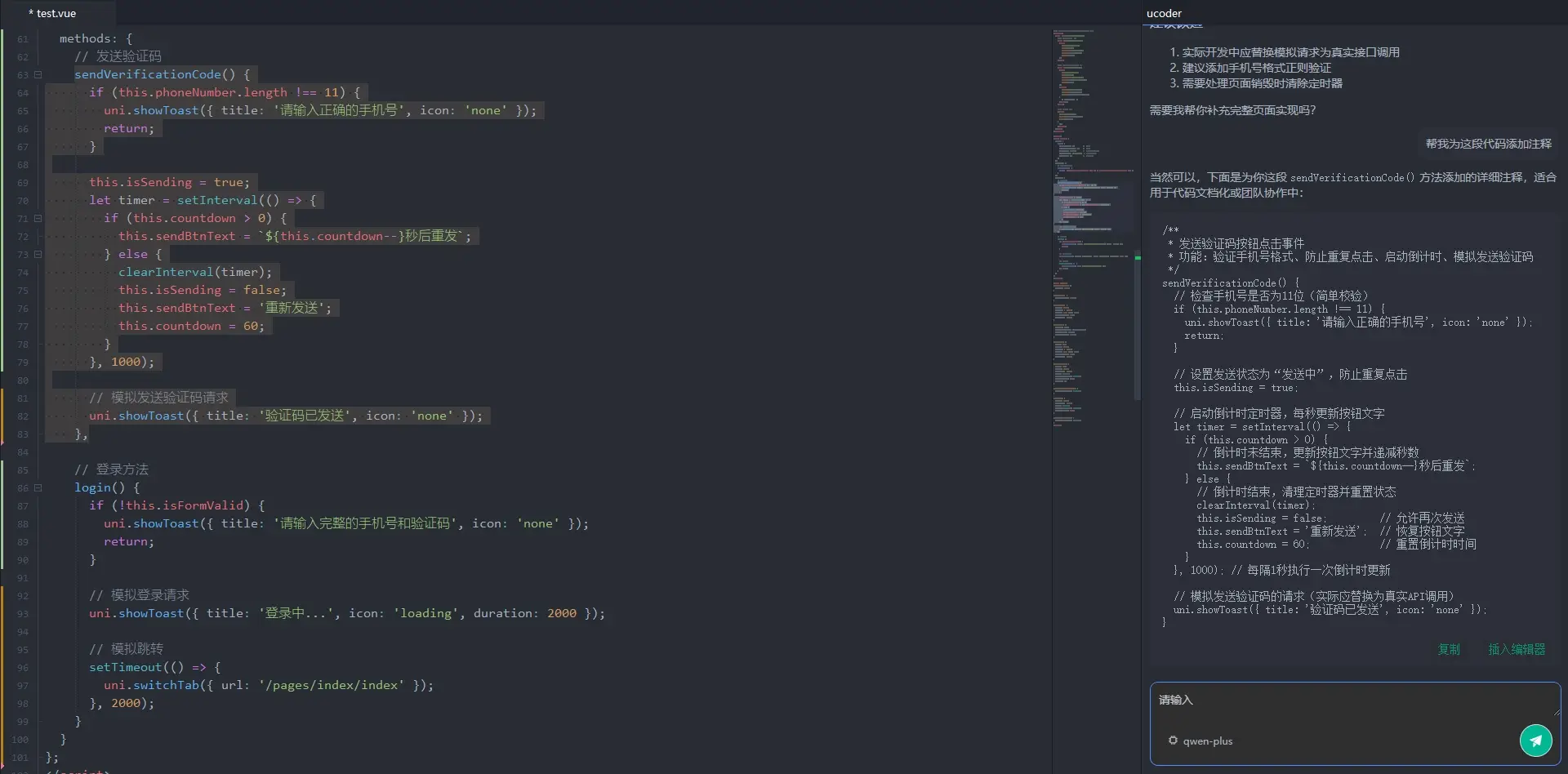Click line number 85 in the gutter
This screenshot has width=1568, height=774.
point(22,470)
